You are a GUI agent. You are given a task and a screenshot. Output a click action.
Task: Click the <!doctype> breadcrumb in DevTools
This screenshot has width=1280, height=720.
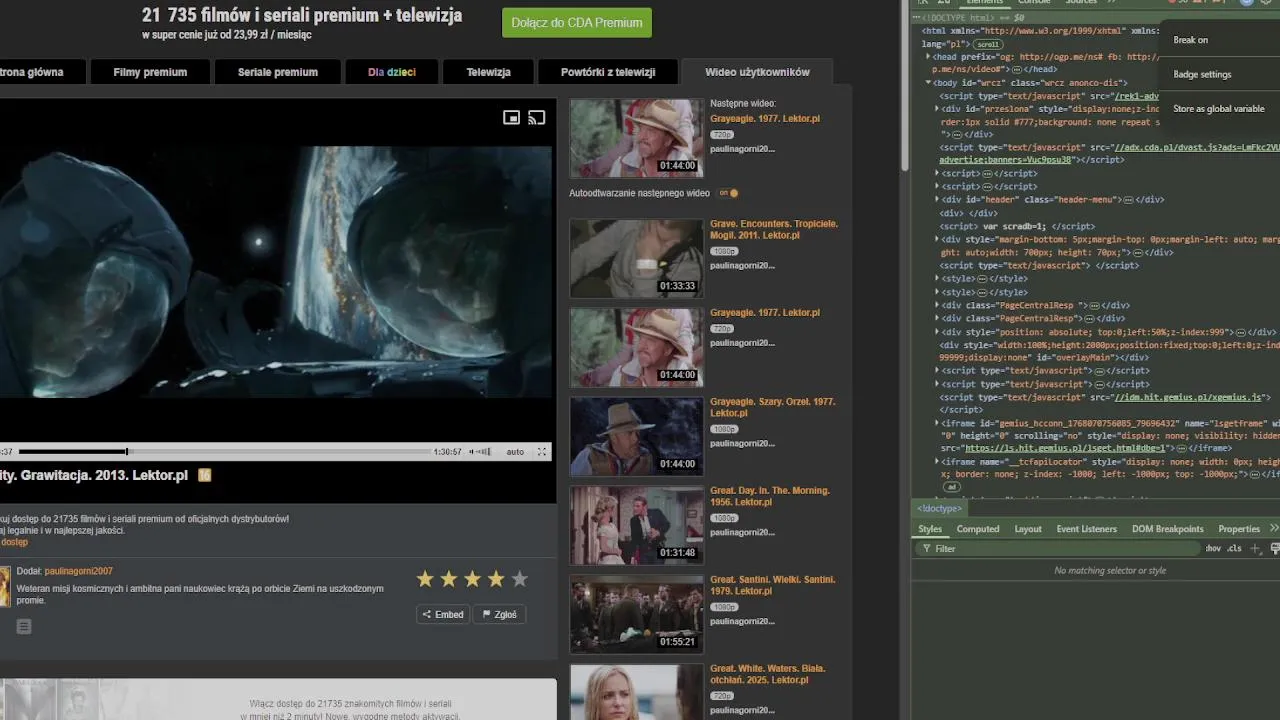pos(939,509)
